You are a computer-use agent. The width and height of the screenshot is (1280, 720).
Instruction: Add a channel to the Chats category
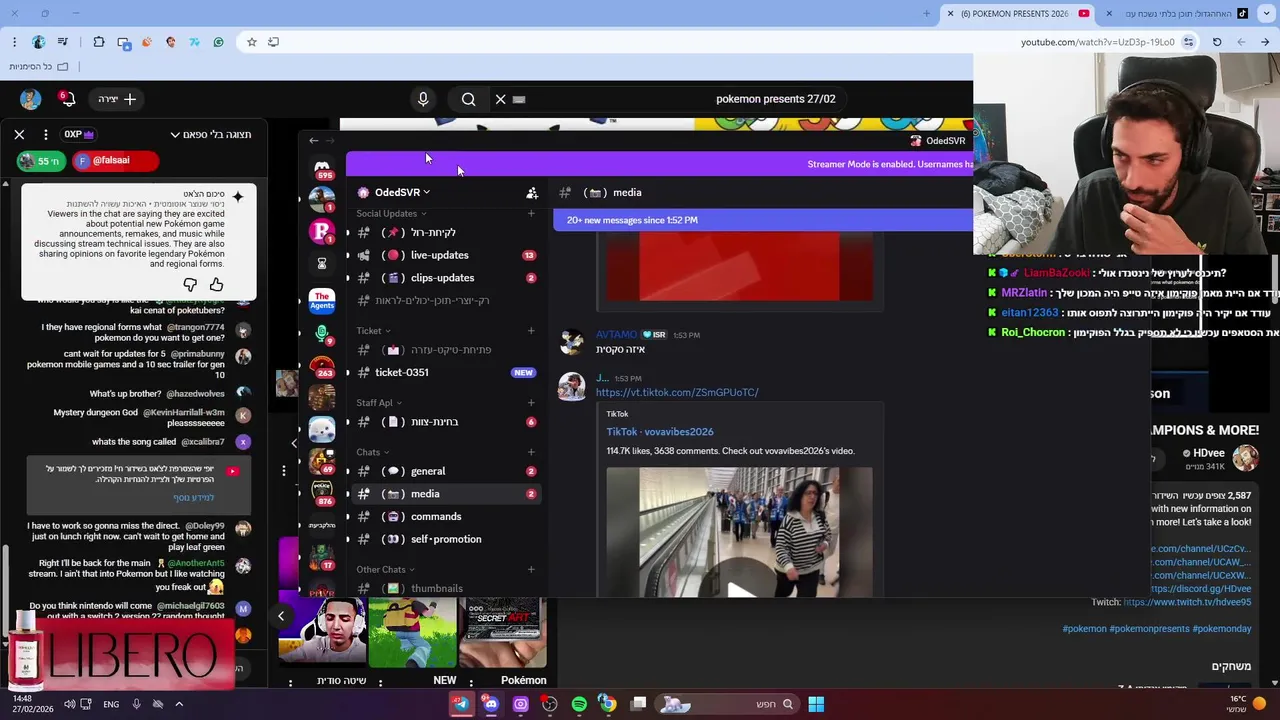(531, 452)
